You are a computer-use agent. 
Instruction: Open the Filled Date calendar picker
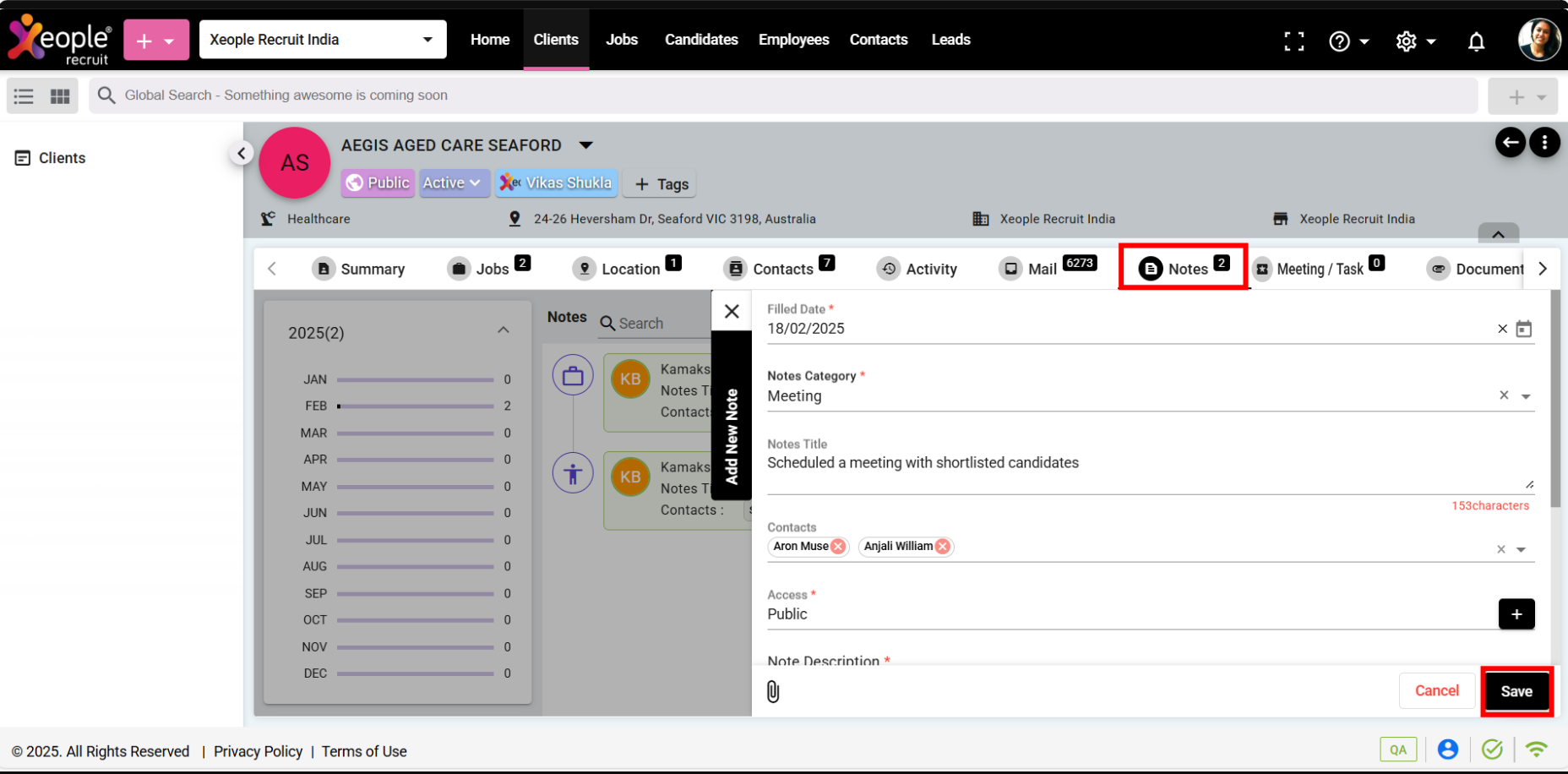1523,329
